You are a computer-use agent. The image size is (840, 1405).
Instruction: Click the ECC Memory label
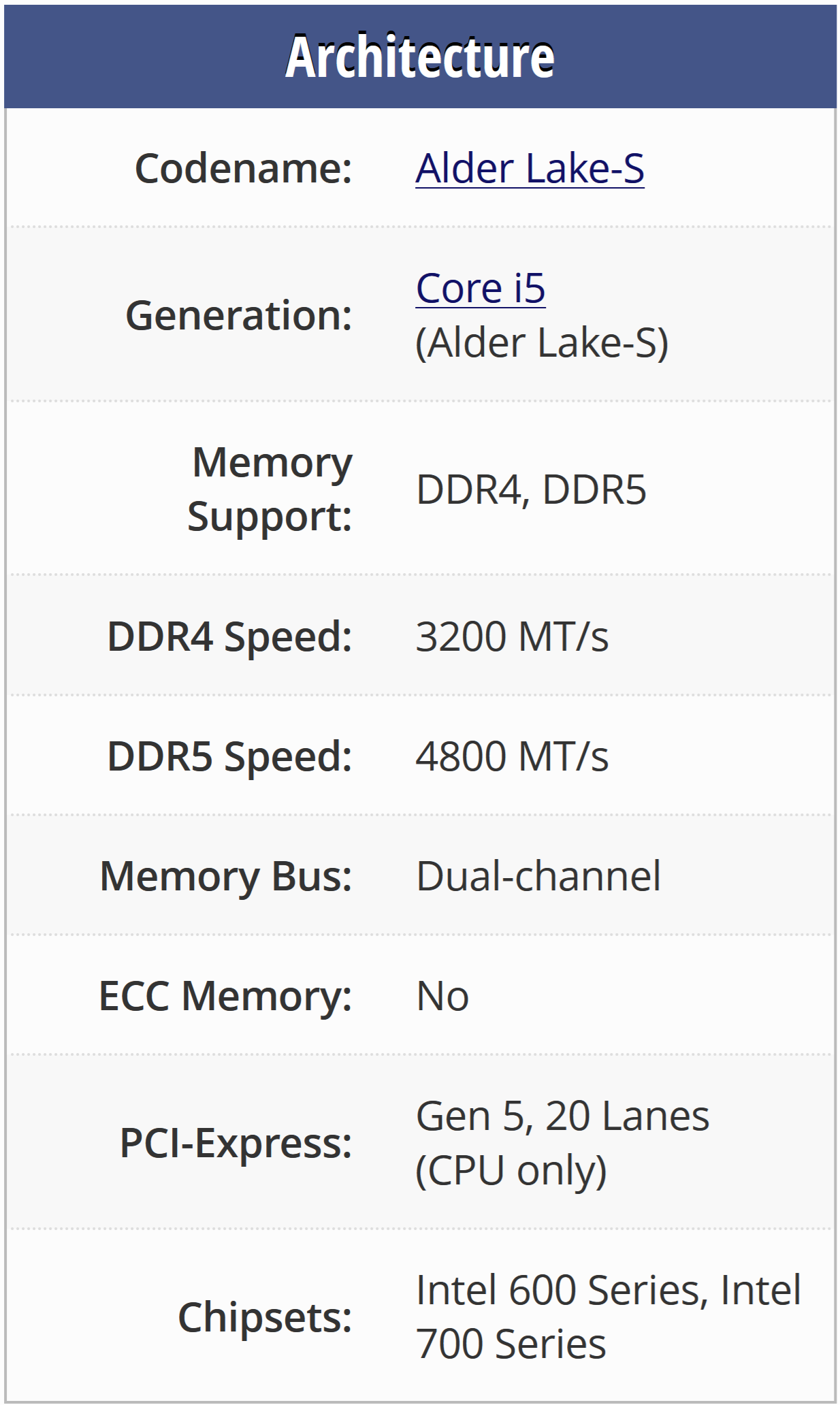225,997
